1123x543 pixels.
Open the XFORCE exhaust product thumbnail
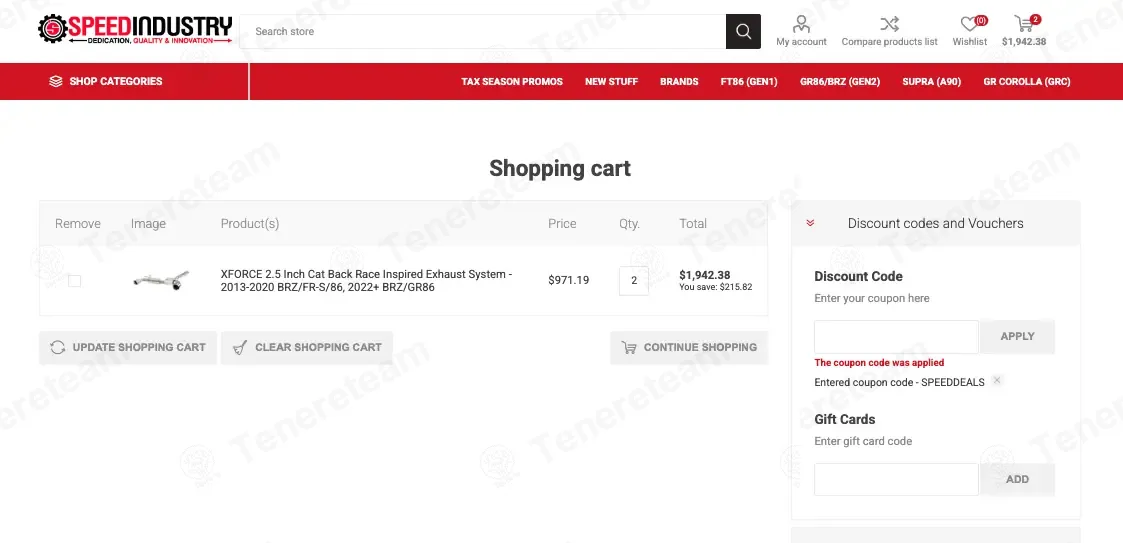pyautogui.click(x=161, y=280)
